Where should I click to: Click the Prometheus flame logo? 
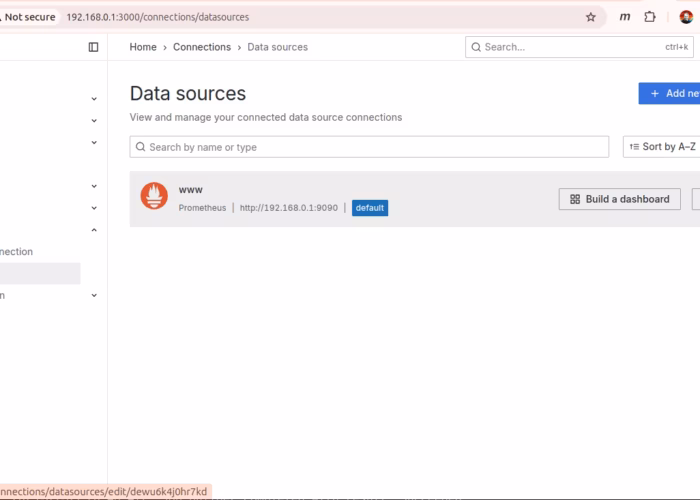click(x=154, y=196)
